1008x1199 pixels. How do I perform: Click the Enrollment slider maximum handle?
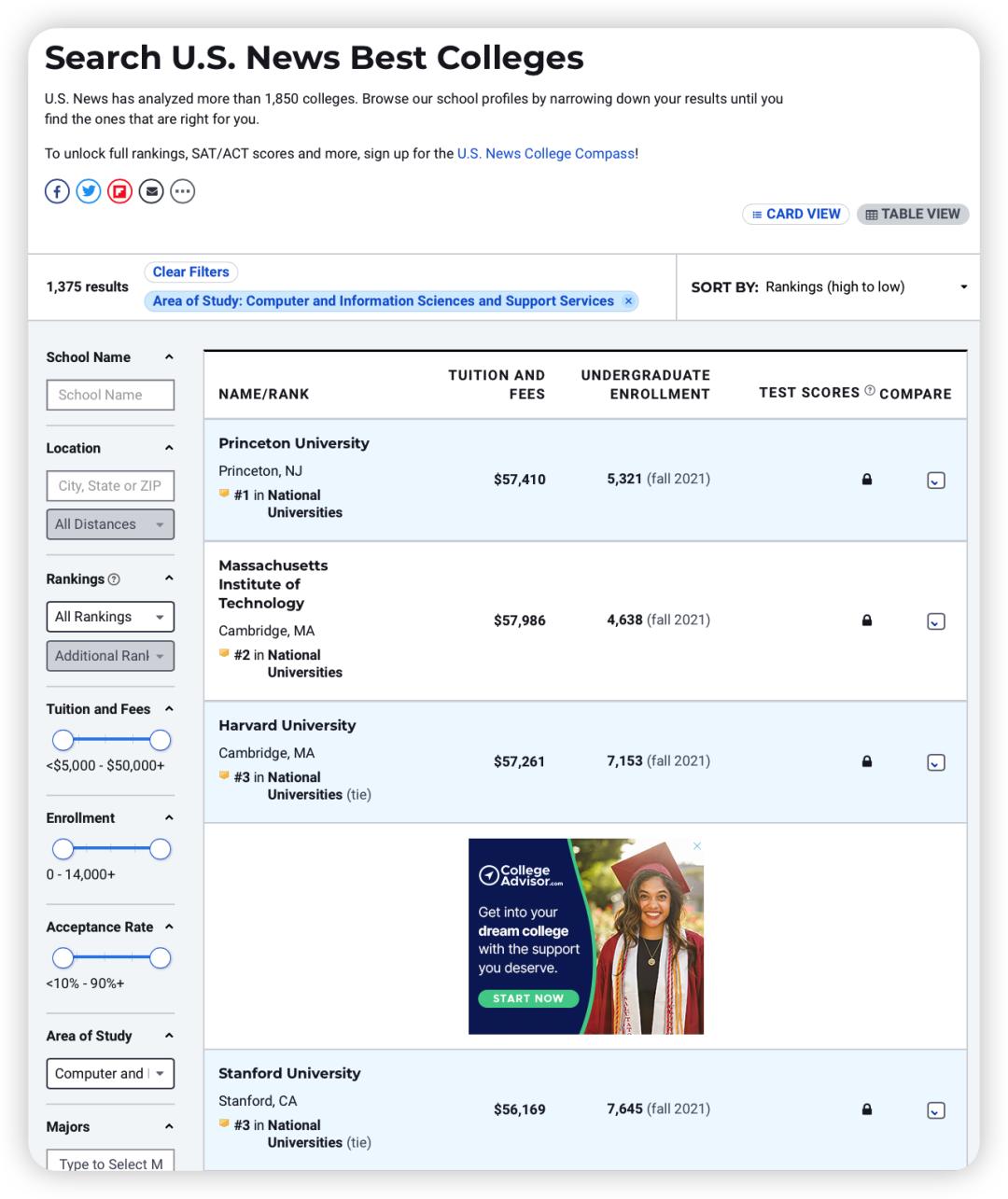(x=161, y=849)
